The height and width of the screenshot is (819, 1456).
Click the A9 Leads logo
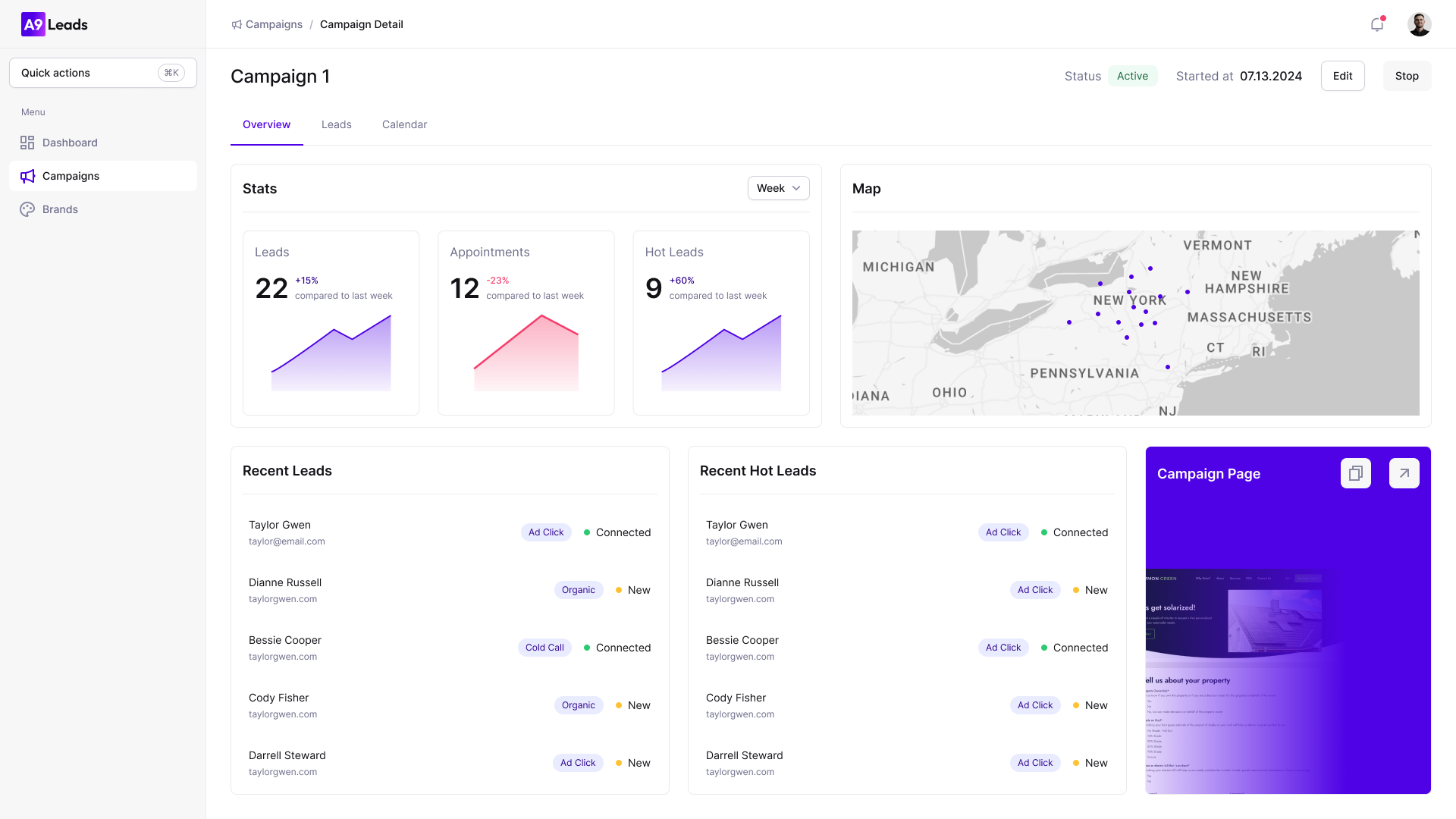(x=54, y=24)
